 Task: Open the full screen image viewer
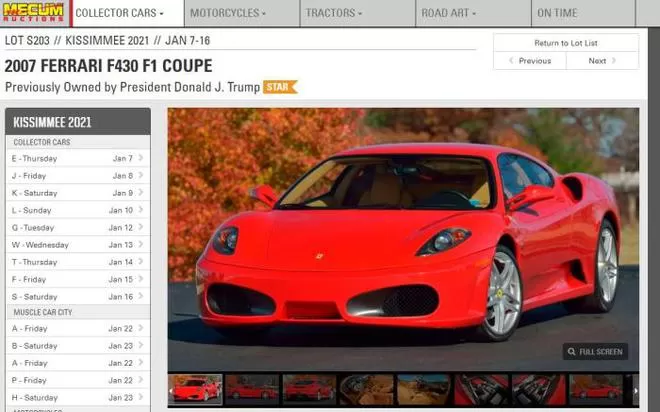595,351
